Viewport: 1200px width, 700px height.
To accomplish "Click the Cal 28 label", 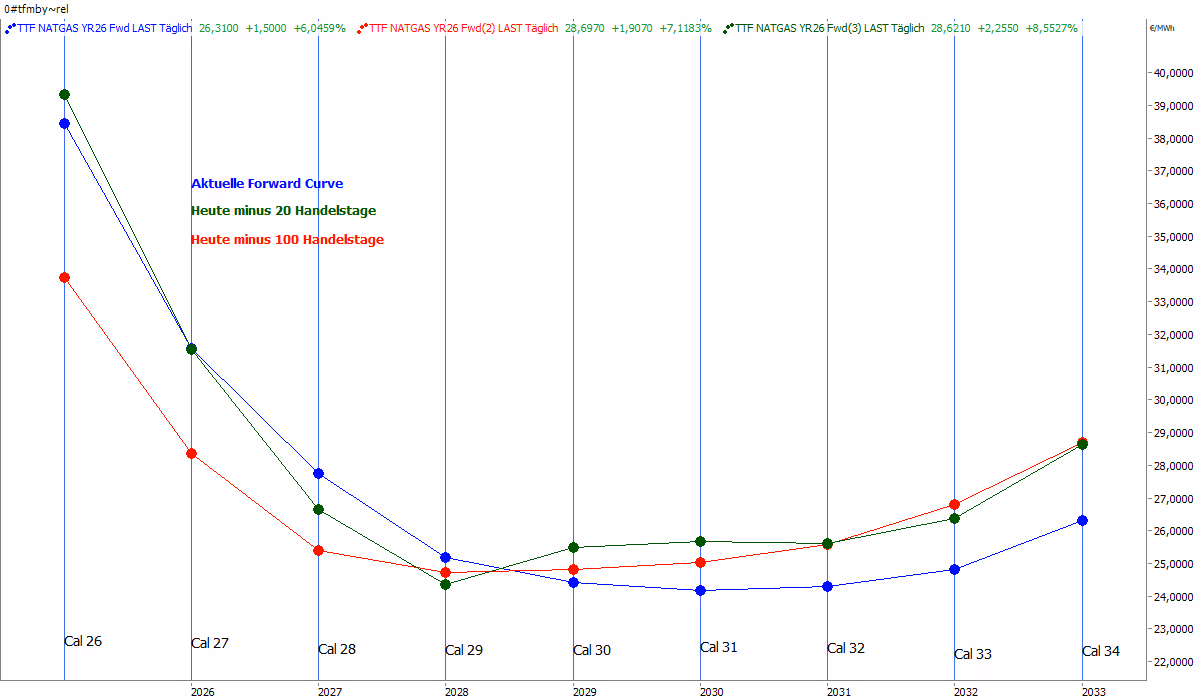I will pyautogui.click(x=337, y=649).
